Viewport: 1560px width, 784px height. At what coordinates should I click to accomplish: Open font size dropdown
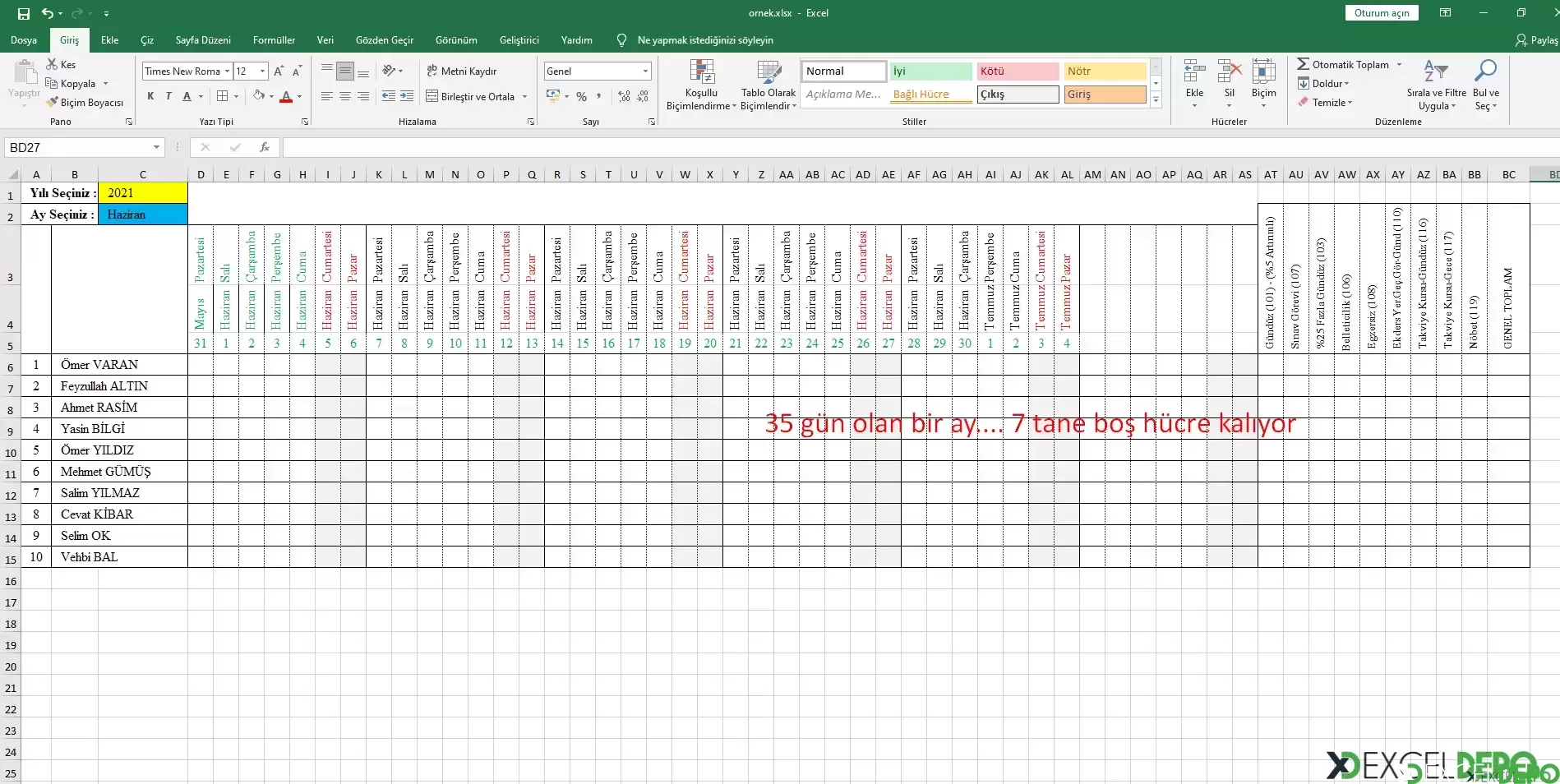coord(262,71)
